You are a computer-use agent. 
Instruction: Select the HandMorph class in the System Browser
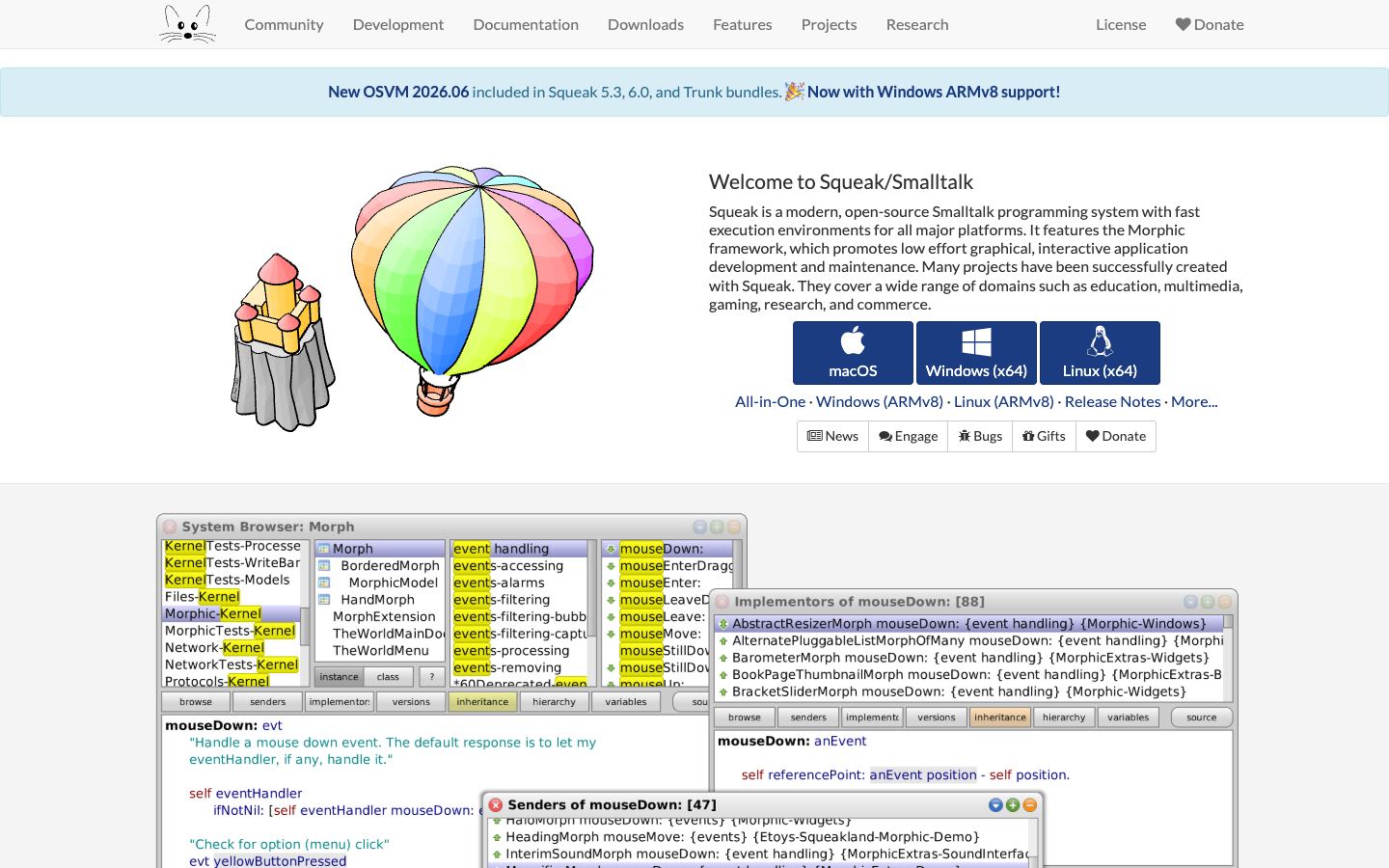point(377,600)
